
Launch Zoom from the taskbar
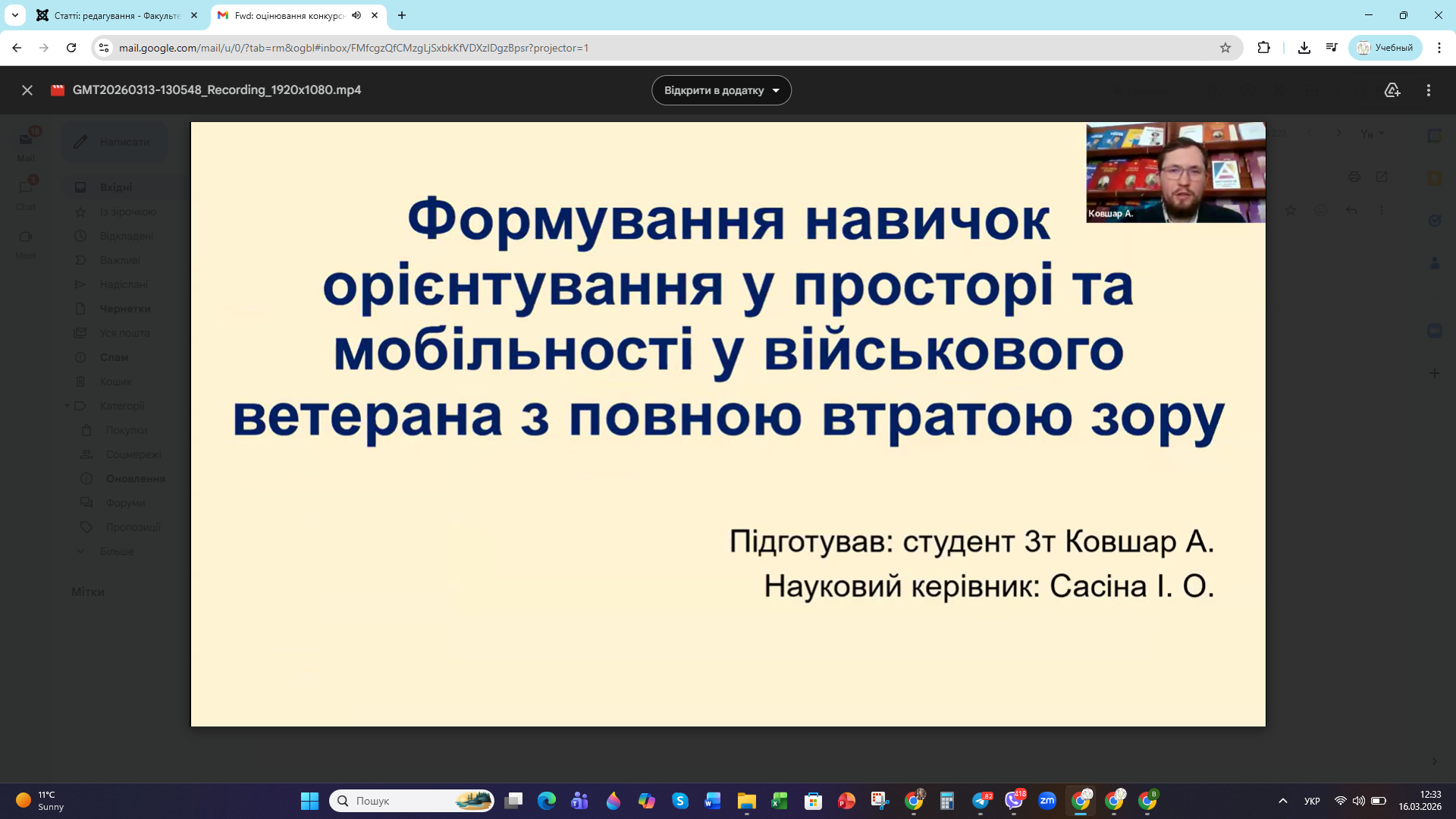click(1047, 800)
